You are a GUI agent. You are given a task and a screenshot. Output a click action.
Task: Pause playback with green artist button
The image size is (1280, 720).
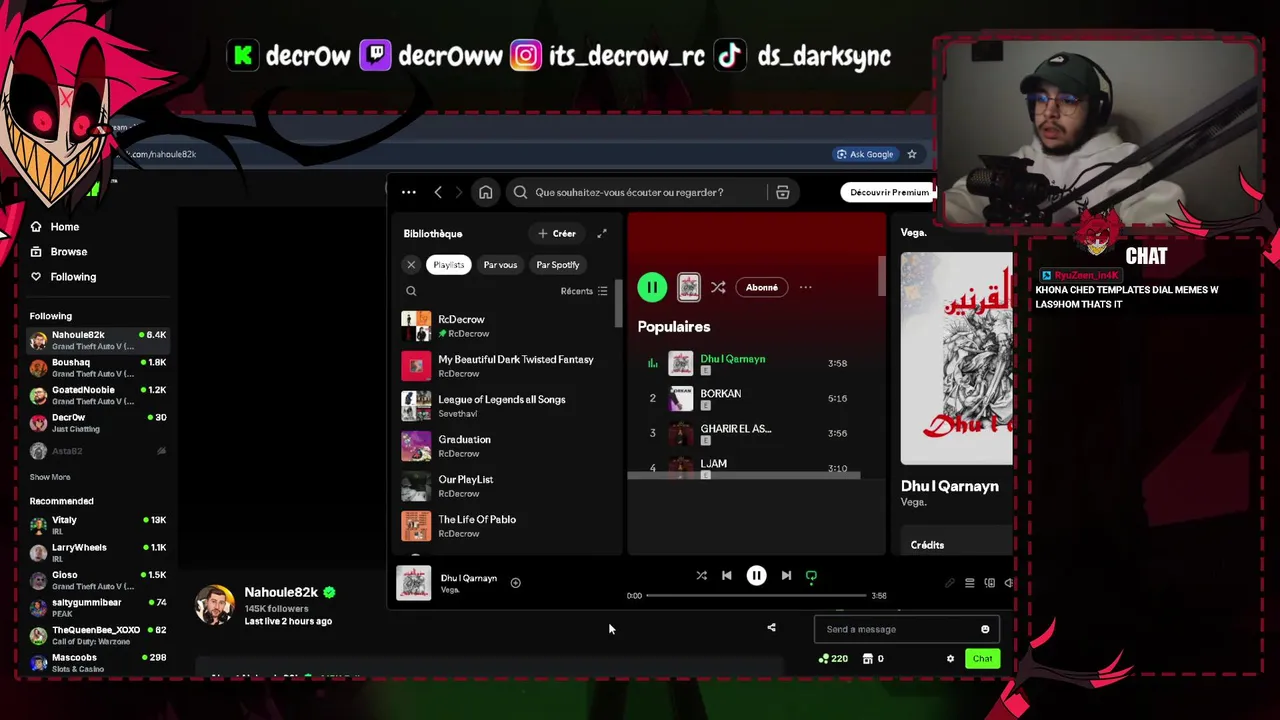tap(652, 288)
